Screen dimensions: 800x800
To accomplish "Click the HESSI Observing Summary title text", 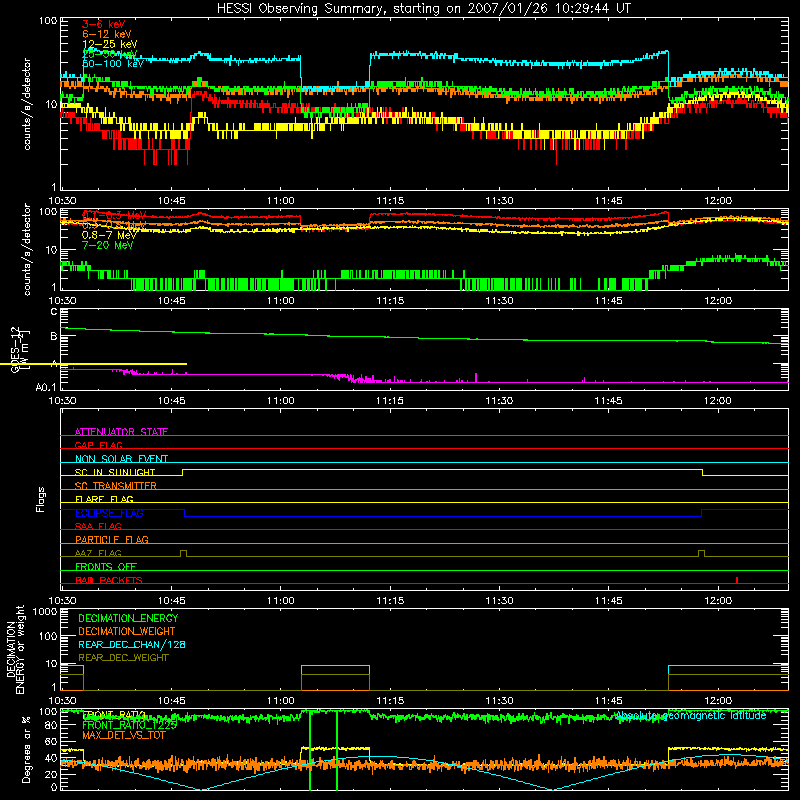I will (x=423, y=9).
